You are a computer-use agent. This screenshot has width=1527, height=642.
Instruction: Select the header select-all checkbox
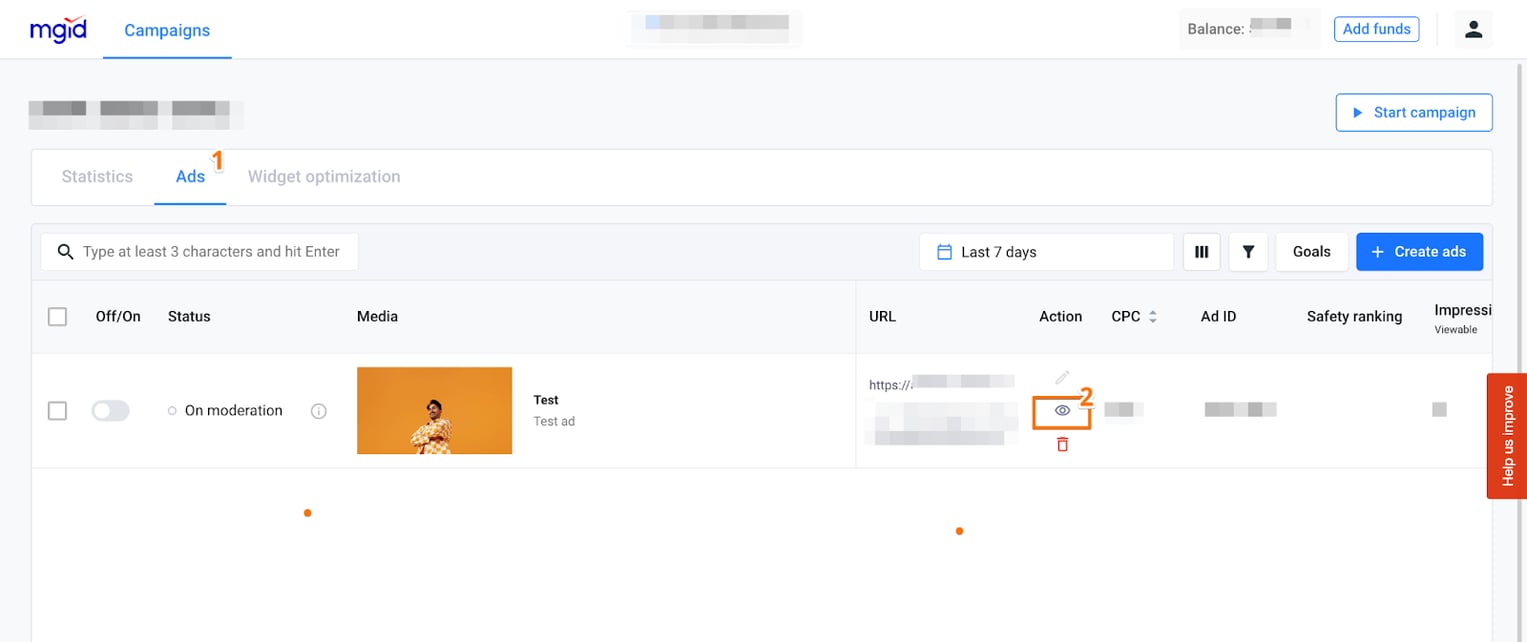click(57, 316)
